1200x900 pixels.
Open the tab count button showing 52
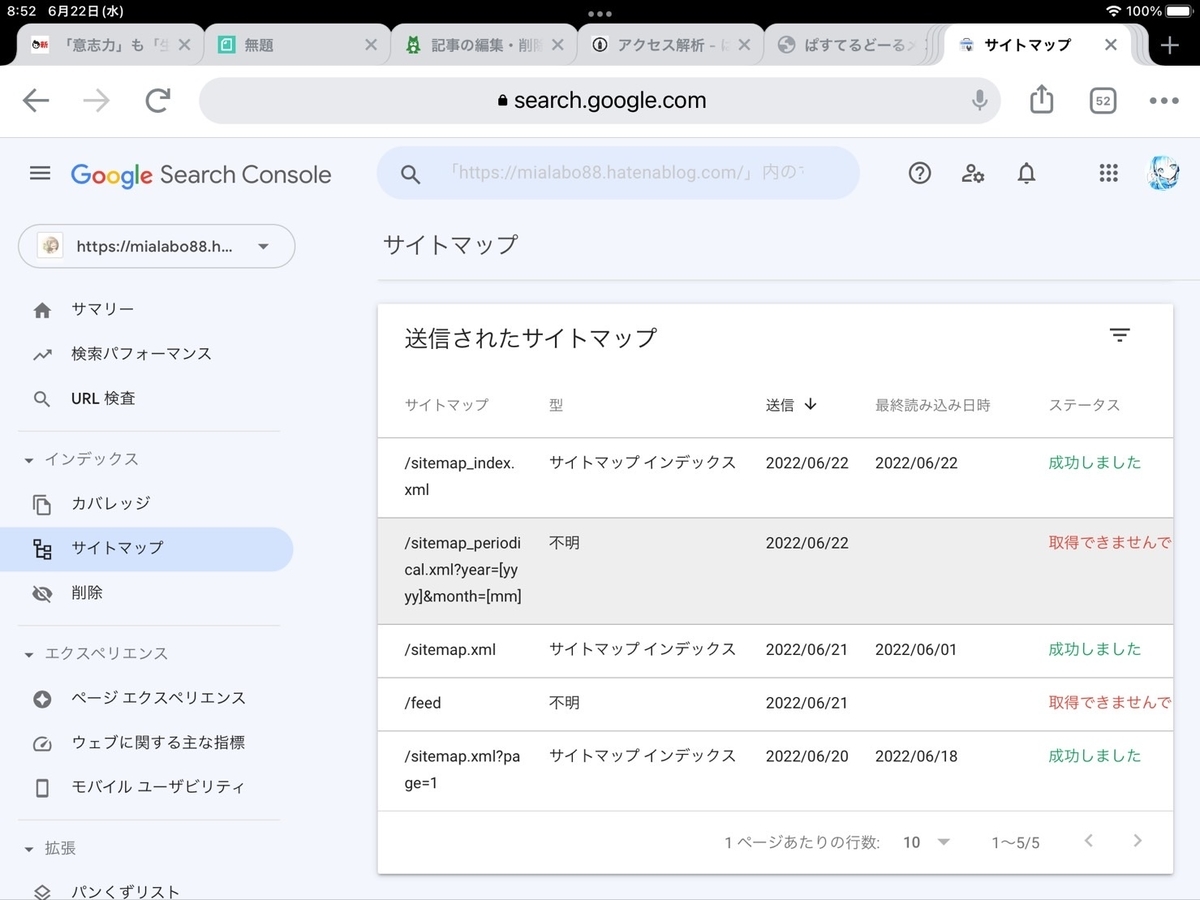pyautogui.click(x=1103, y=101)
